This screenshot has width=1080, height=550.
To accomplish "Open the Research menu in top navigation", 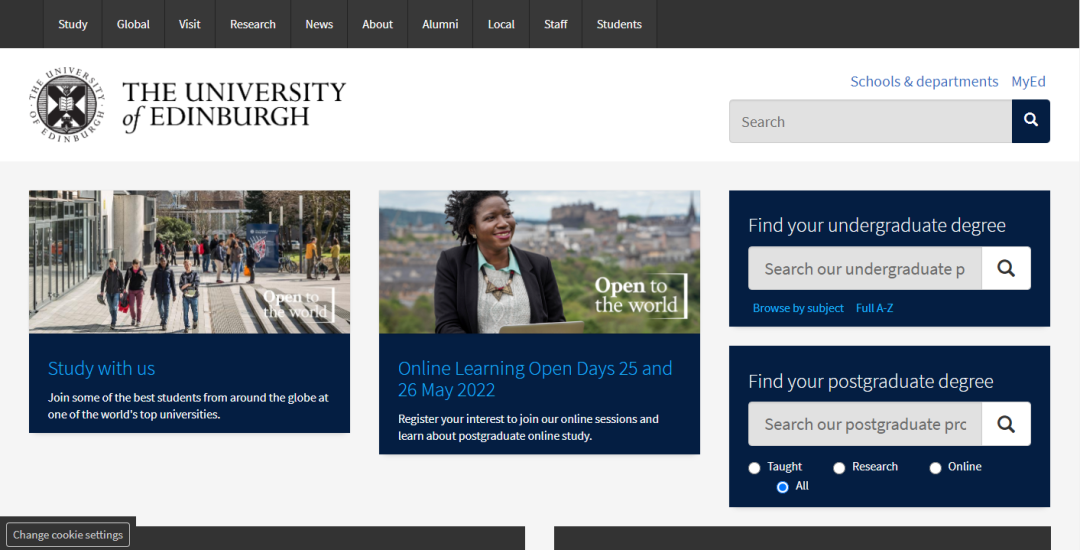I will click(x=253, y=24).
